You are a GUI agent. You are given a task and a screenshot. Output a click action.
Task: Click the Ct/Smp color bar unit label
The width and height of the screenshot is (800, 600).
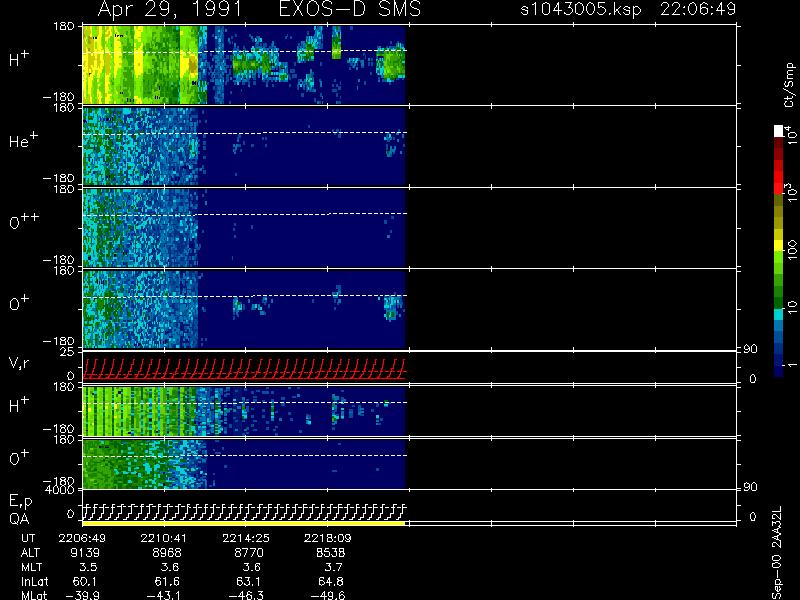789,85
